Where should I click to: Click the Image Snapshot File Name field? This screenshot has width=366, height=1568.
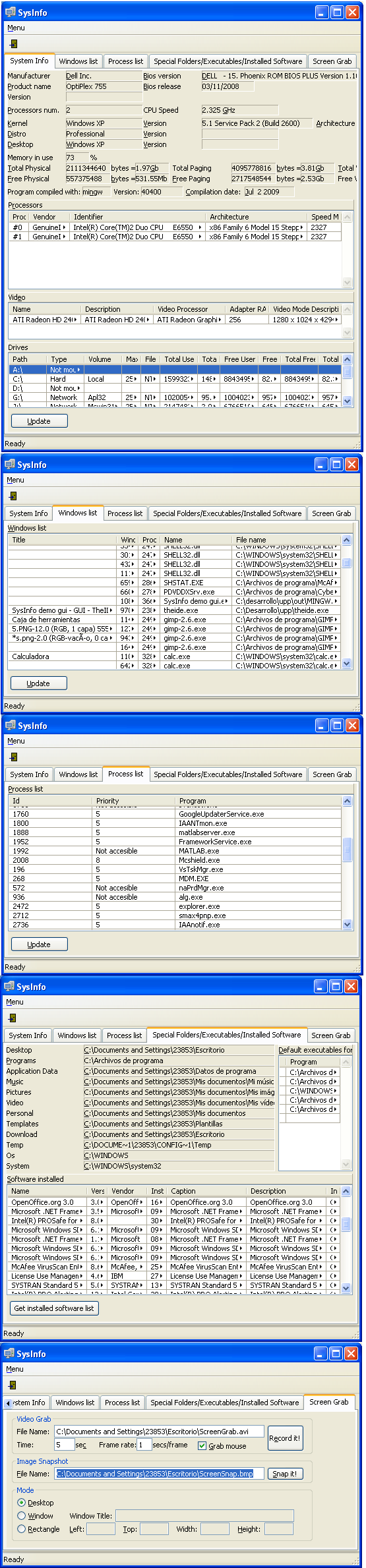pyautogui.click(x=159, y=1474)
